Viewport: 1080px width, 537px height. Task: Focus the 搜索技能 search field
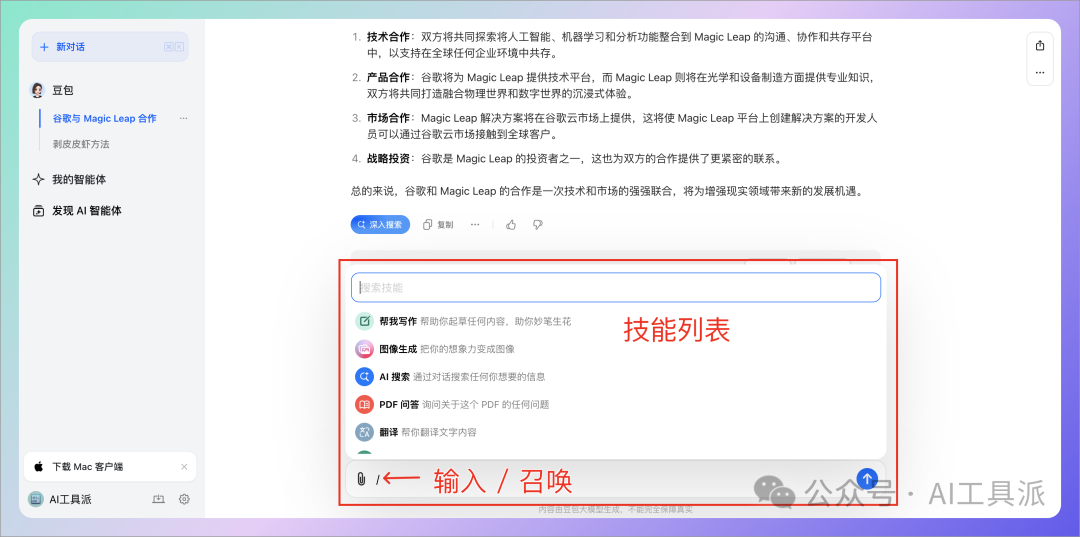tap(616, 287)
